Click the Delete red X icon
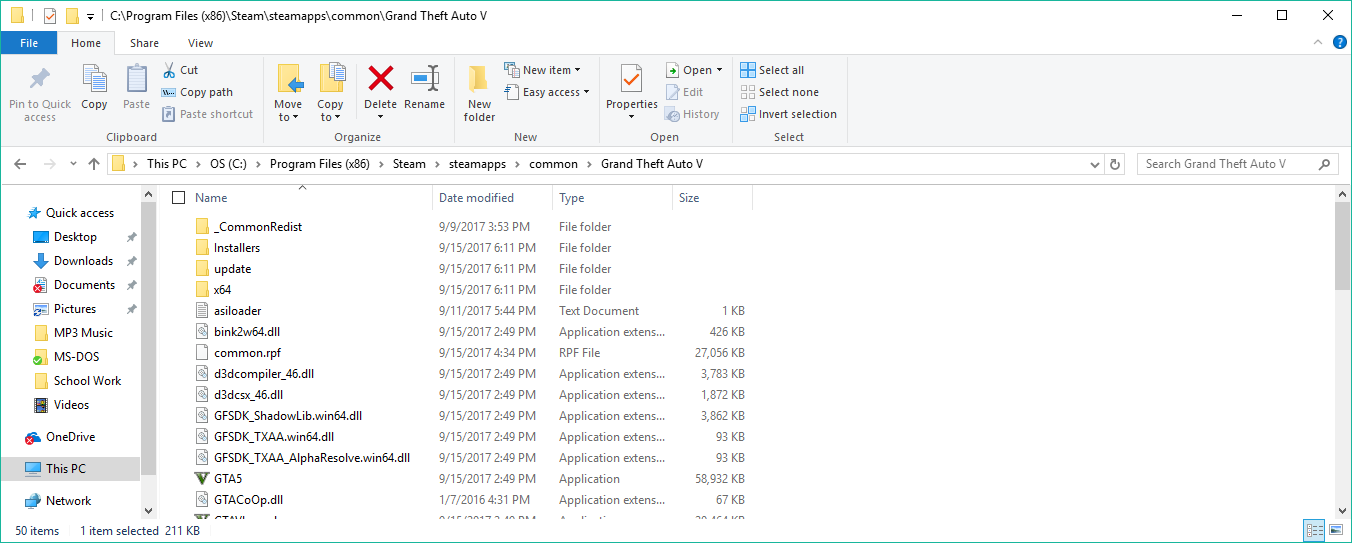This screenshot has height=543, width=1352. 380,79
